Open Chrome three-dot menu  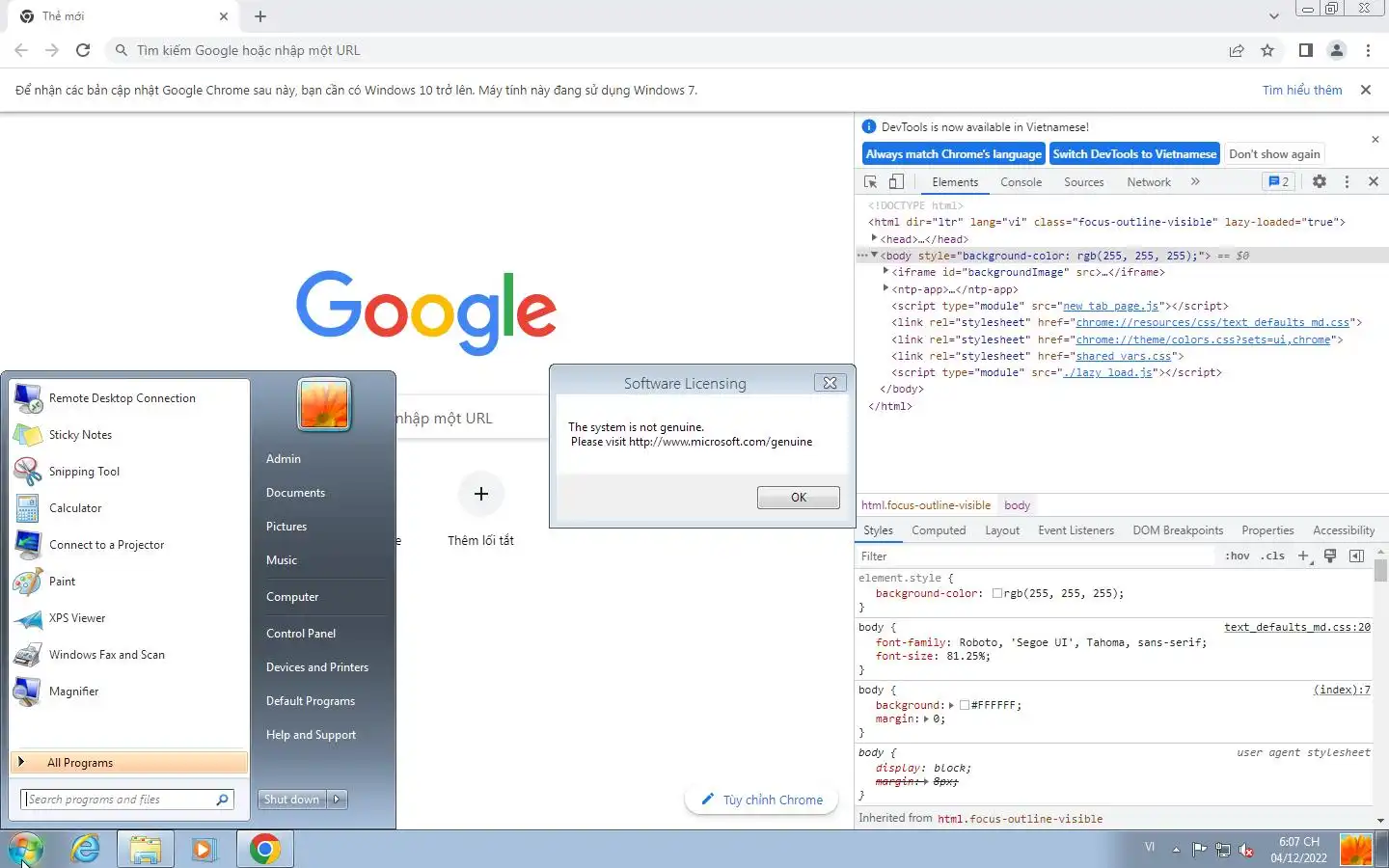1368,50
